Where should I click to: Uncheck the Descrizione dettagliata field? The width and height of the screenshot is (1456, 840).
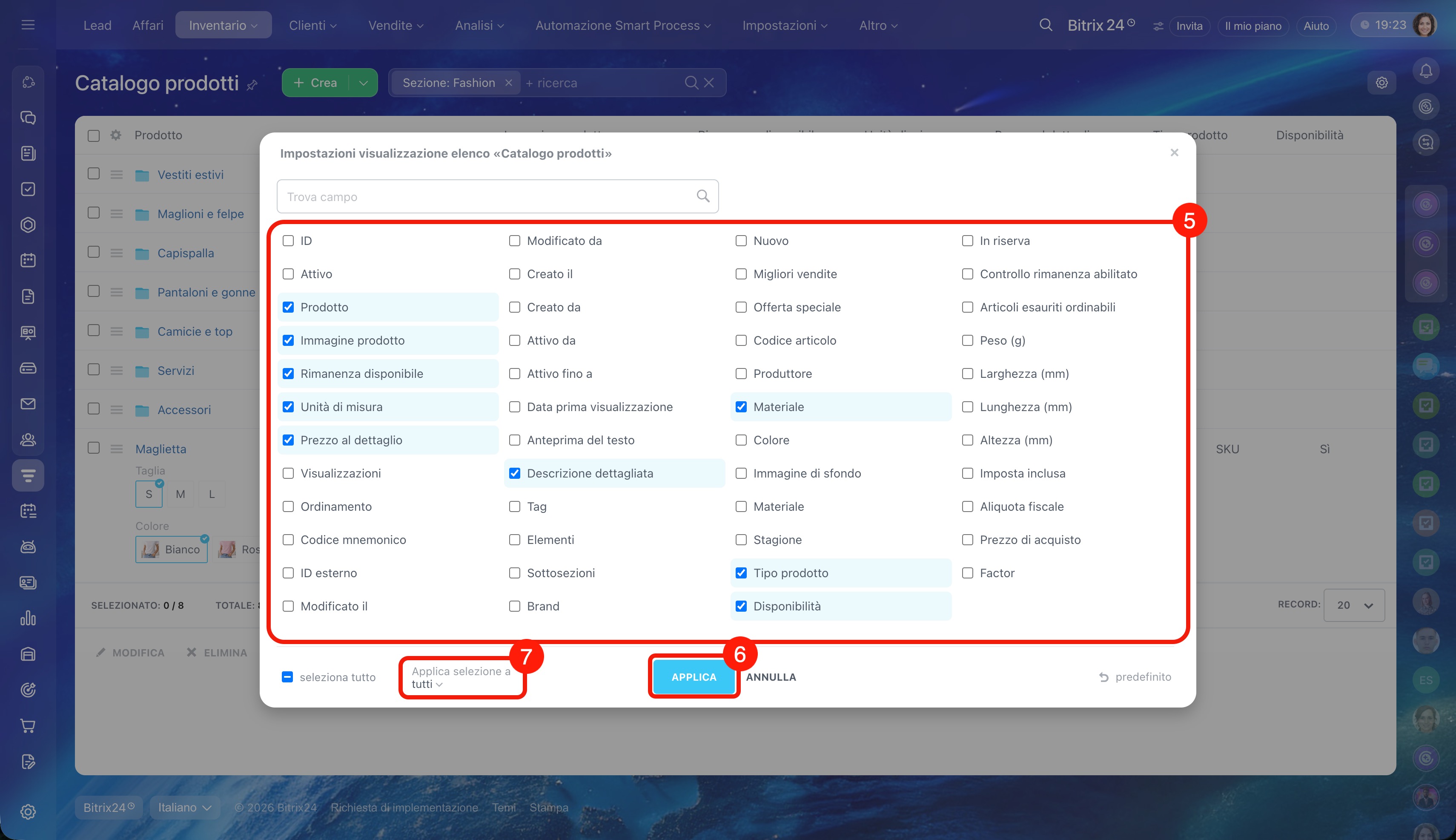point(514,473)
